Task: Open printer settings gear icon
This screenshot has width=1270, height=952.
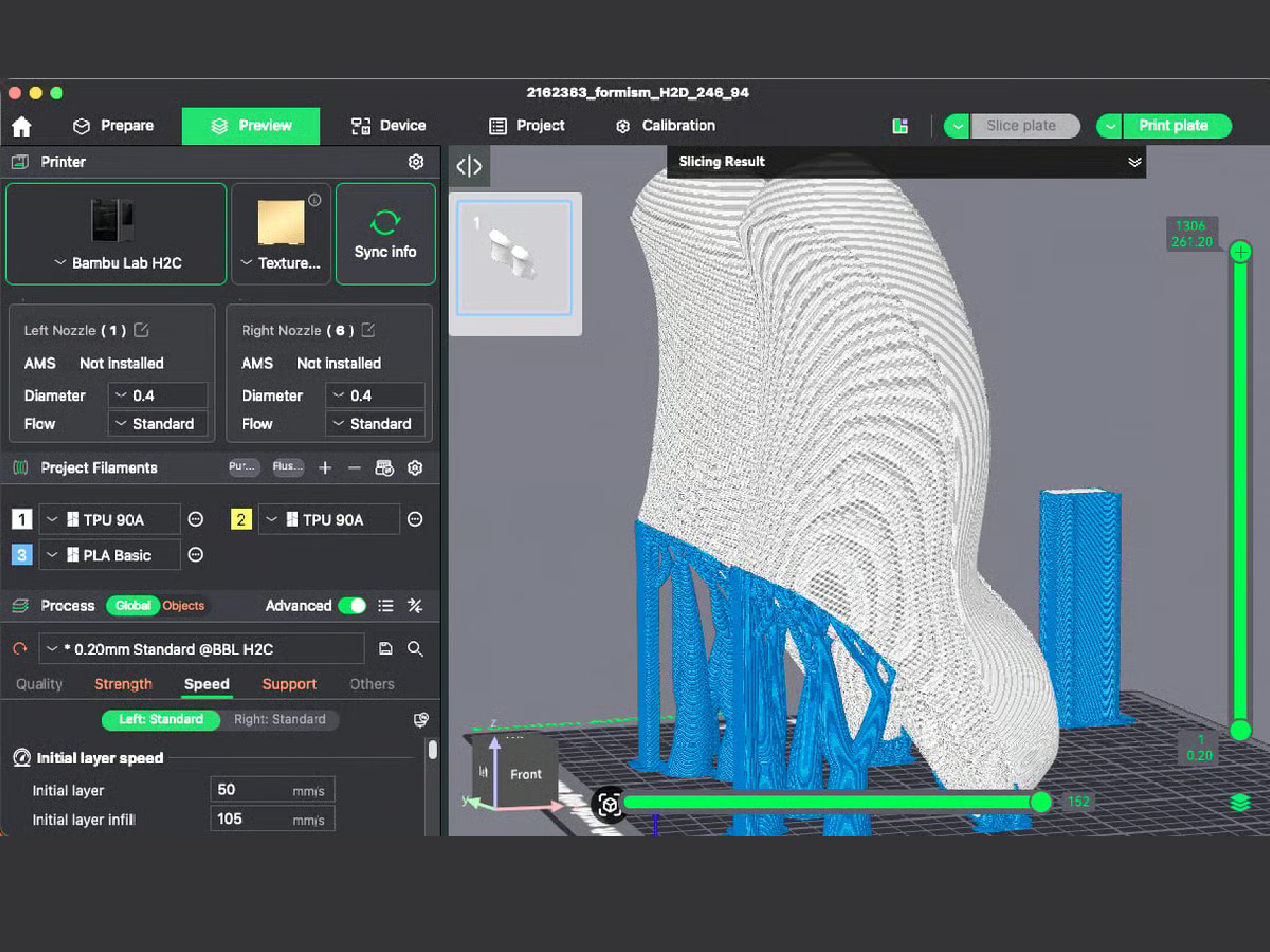Action: 416,162
